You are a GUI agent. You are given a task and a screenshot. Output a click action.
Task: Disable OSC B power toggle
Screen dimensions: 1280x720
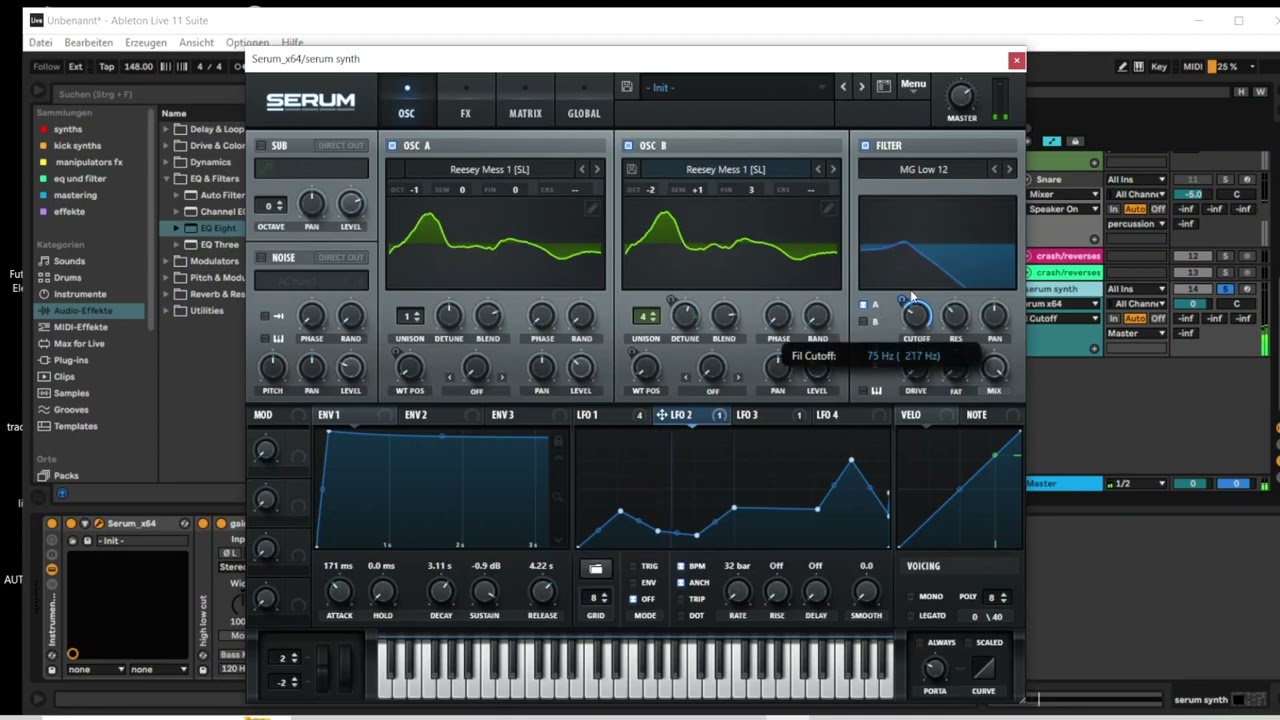[628, 146]
